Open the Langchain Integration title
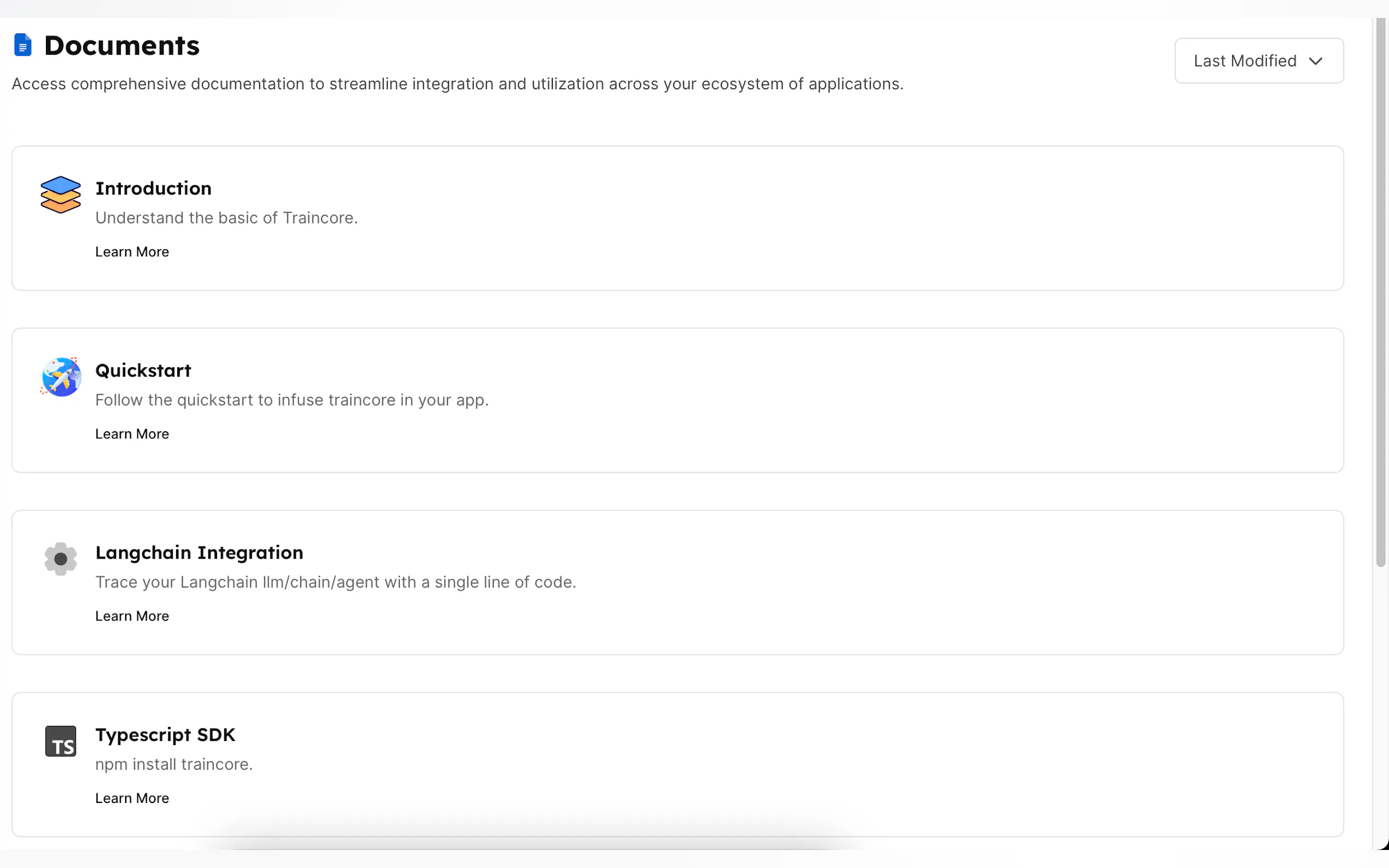The width and height of the screenshot is (1389, 868). click(x=199, y=552)
